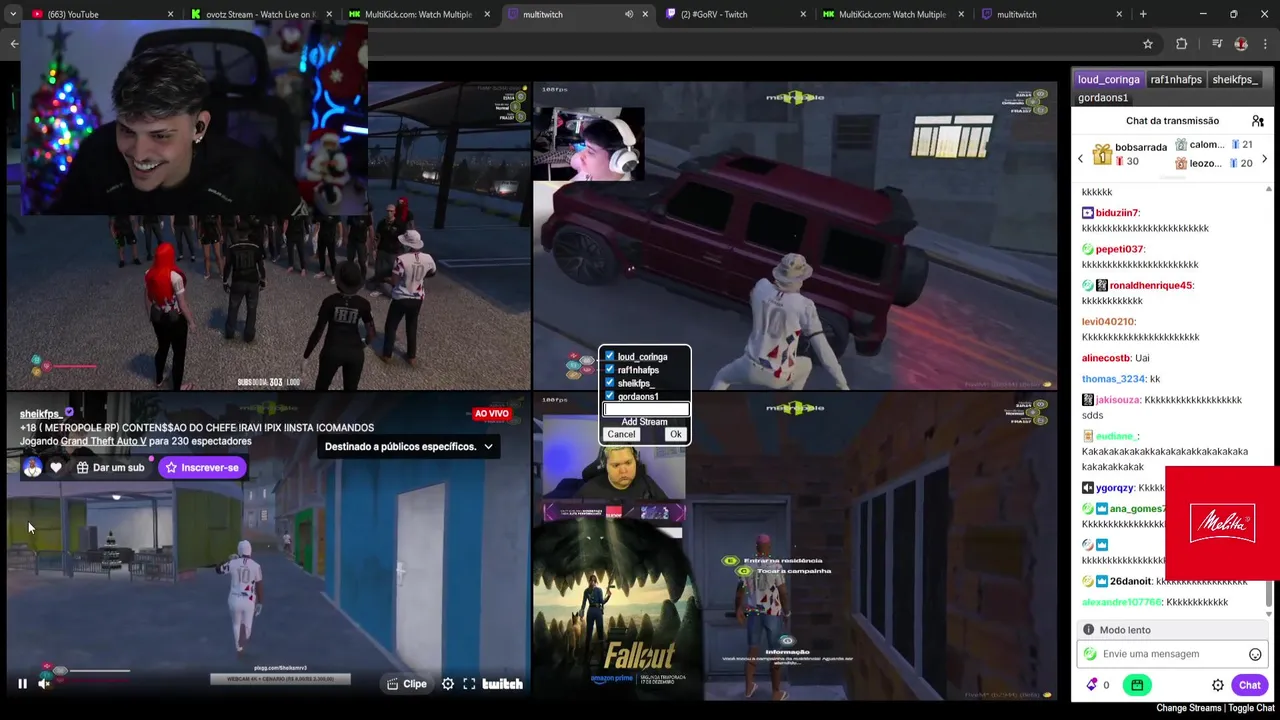
Task: Enter fullscreen on the sheikfps_ player
Action: pyautogui.click(x=469, y=684)
